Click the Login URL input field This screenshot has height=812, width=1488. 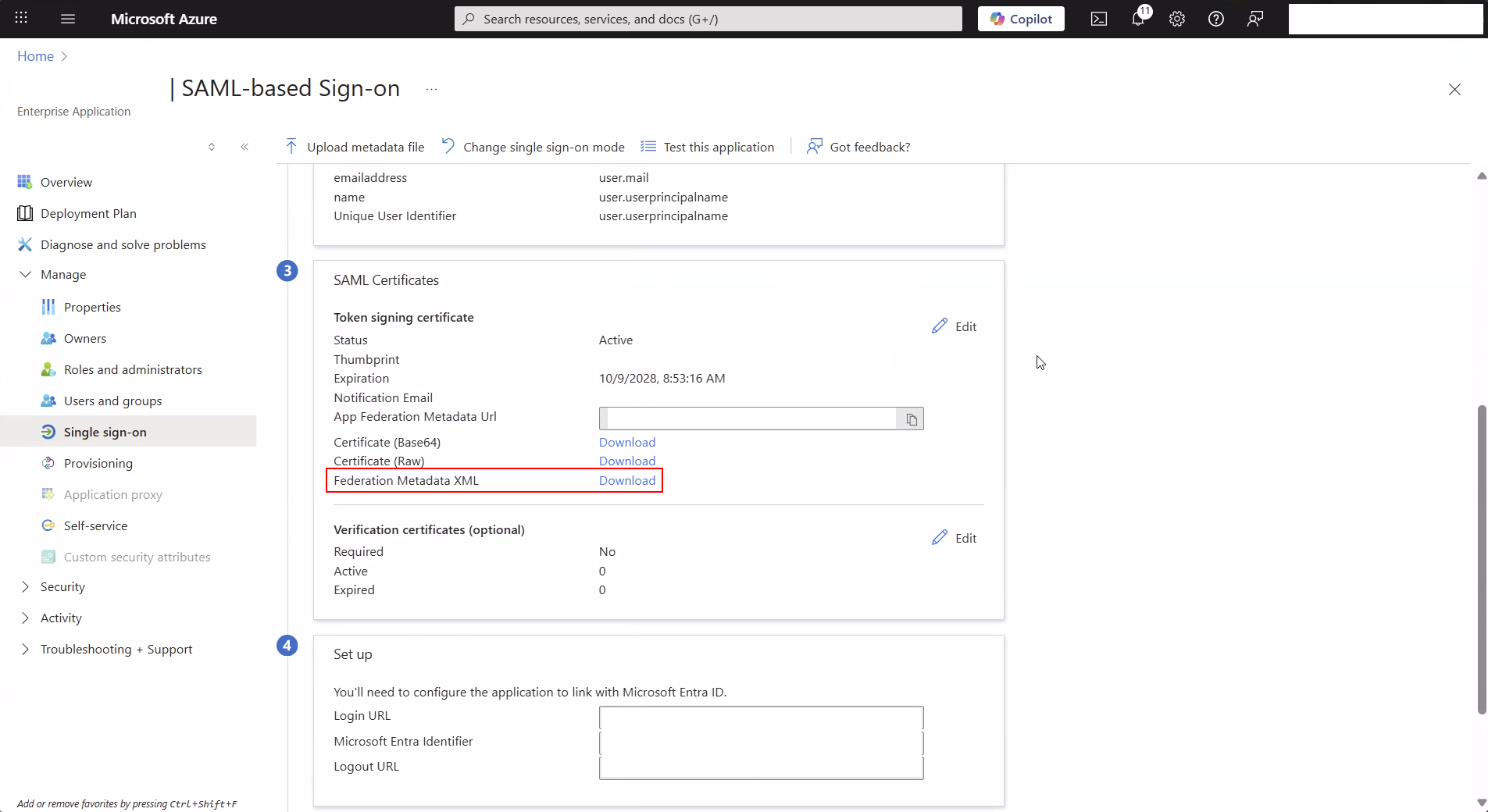click(x=760, y=718)
